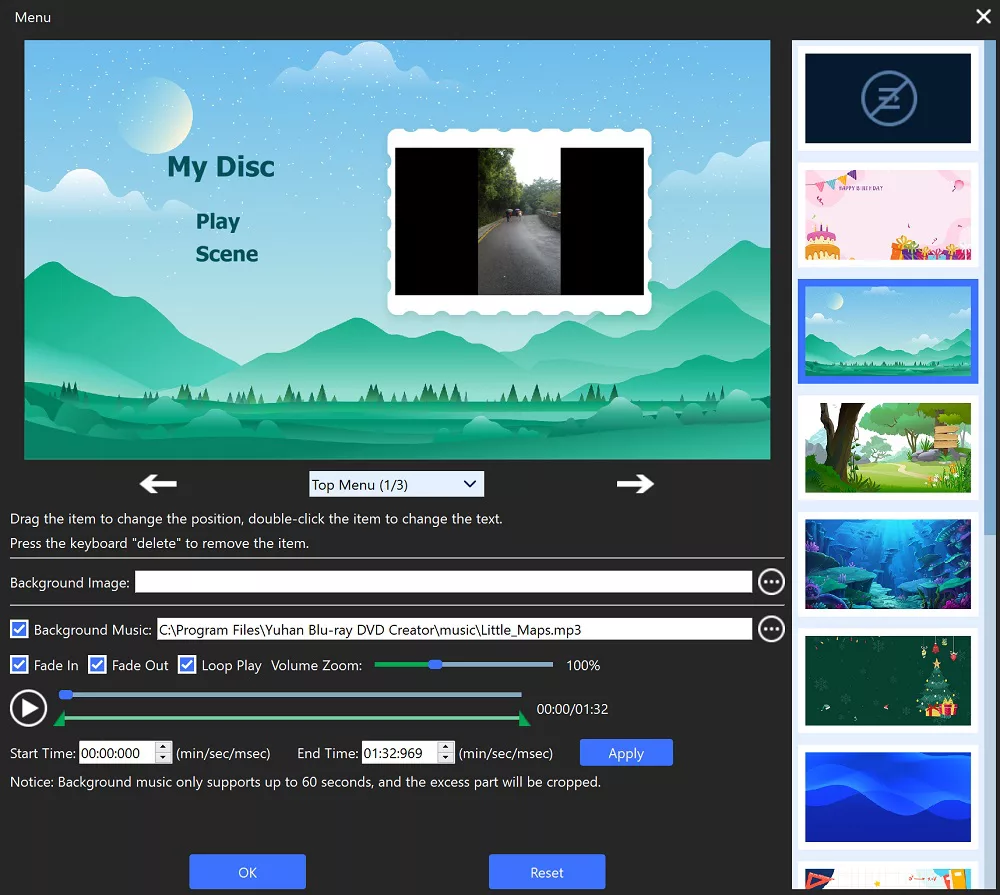Click inside the End Time field

(399, 753)
